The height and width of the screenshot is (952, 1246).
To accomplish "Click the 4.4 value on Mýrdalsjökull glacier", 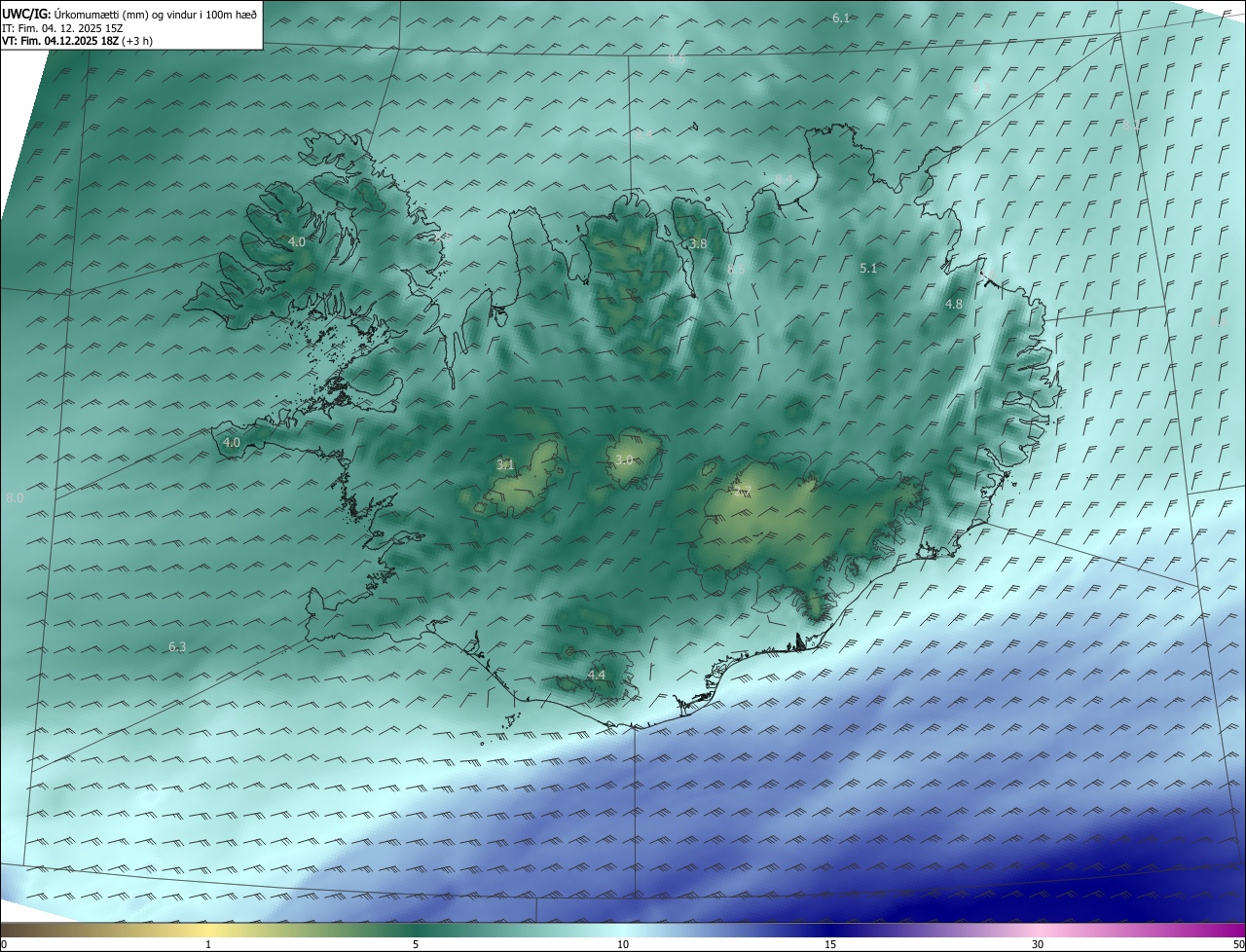I will coord(597,675).
